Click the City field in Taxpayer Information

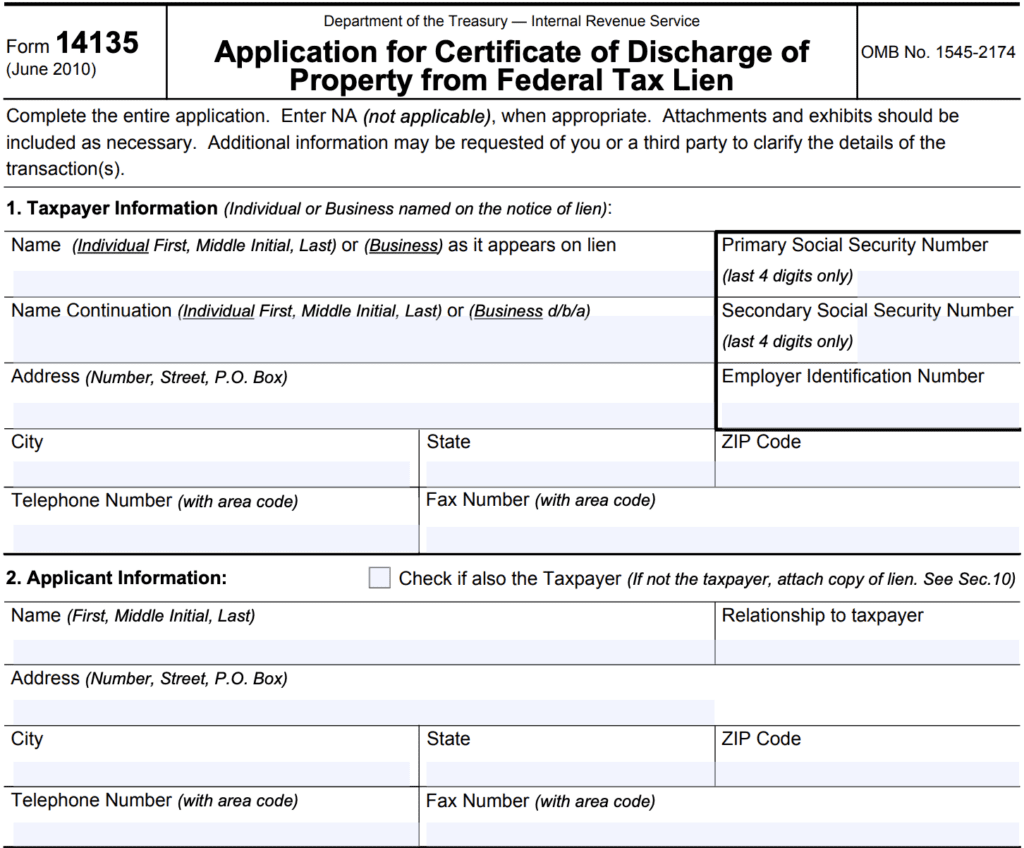pos(211,473)
